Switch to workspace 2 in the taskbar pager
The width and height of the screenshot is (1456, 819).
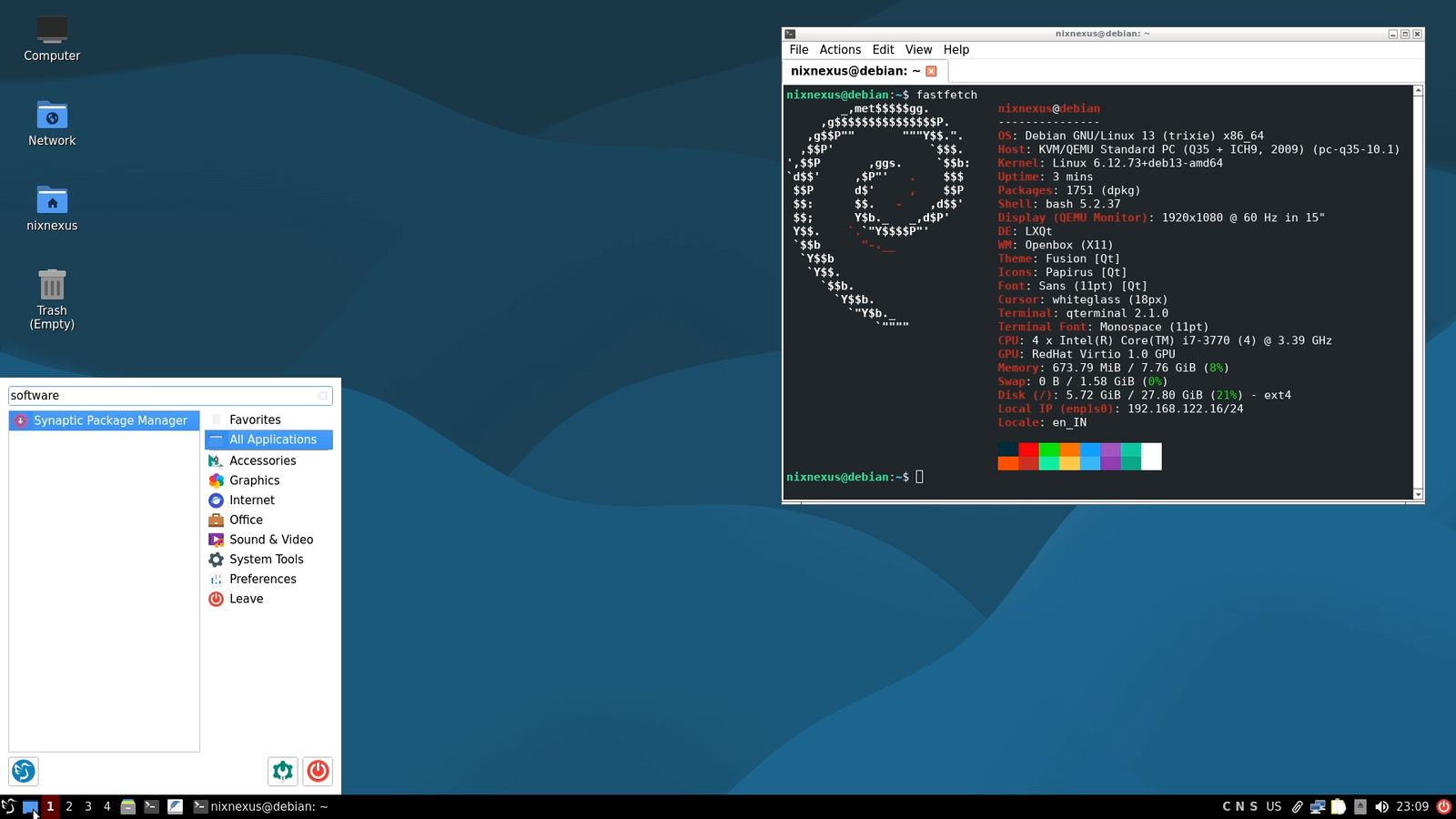coord(68,806)
